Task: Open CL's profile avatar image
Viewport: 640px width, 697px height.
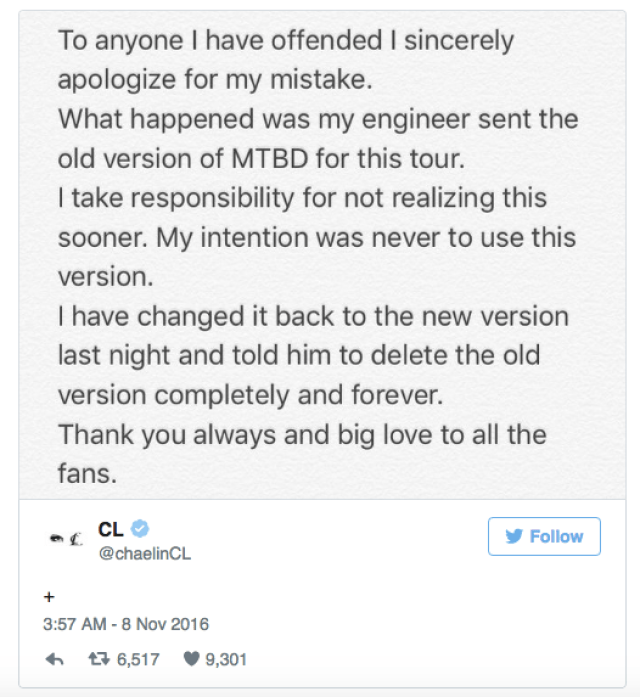Action: tap(65, 540)
